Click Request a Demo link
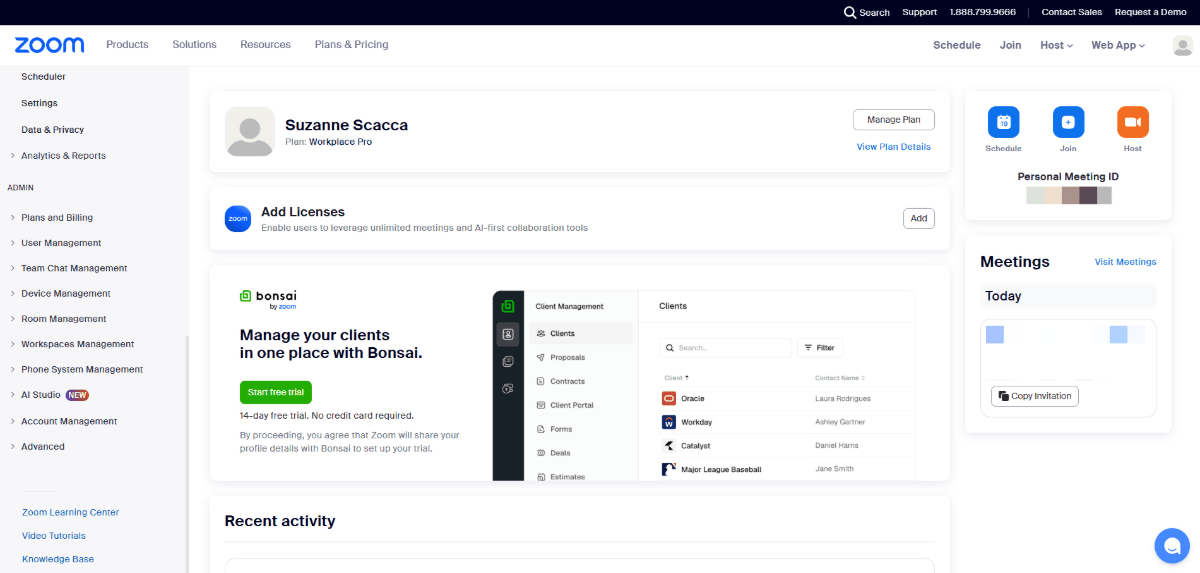This screenshot has height=573, width=1200. (1151, 12)
